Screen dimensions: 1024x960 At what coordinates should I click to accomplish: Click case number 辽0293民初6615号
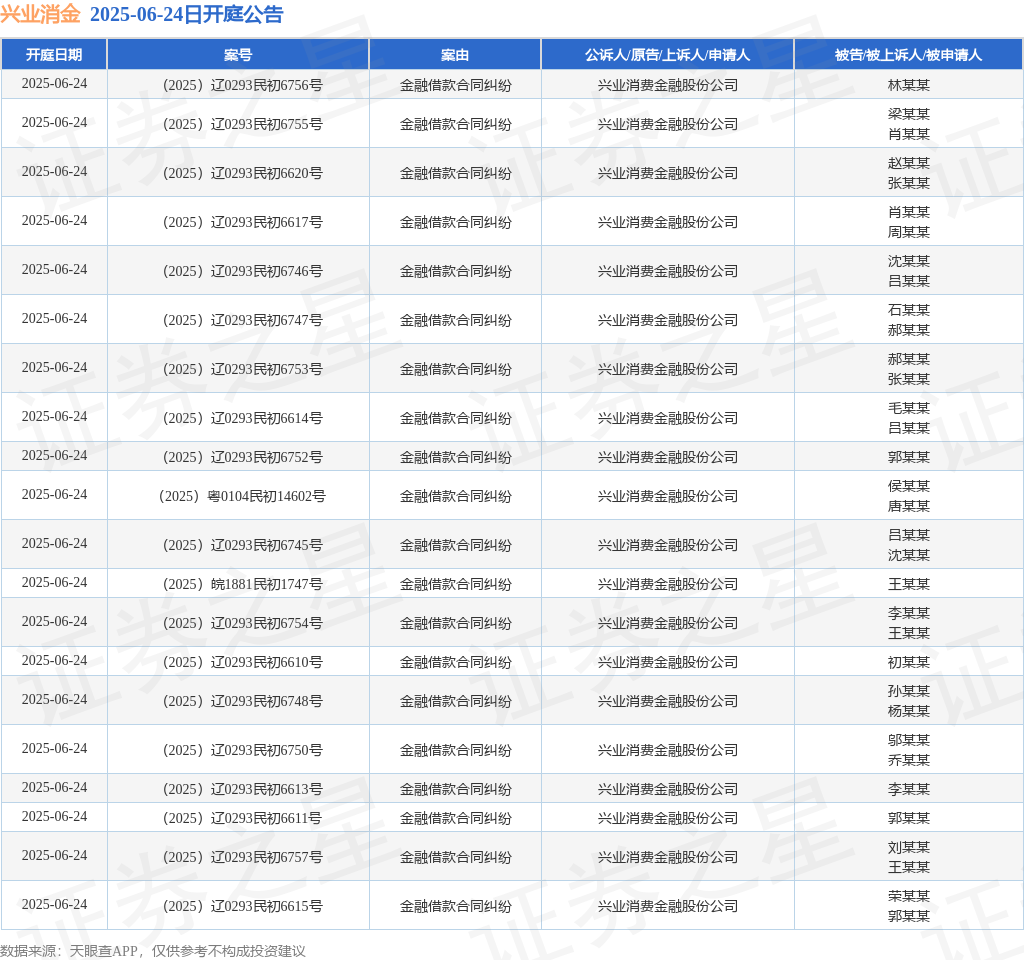click(x=242, y=906)
